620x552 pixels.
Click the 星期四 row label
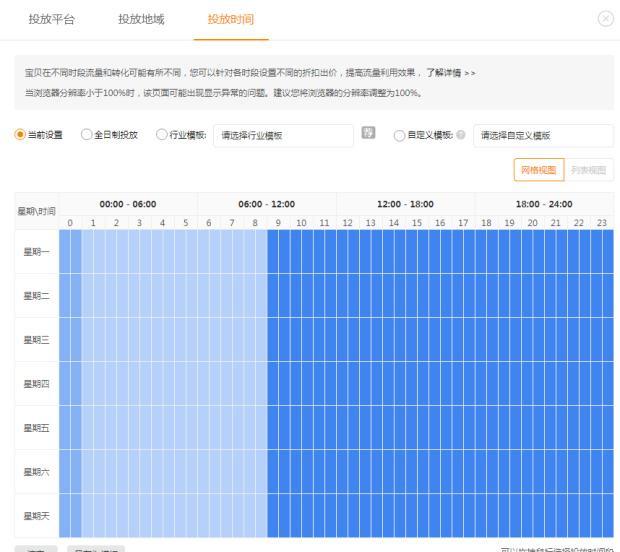[37, 384]
